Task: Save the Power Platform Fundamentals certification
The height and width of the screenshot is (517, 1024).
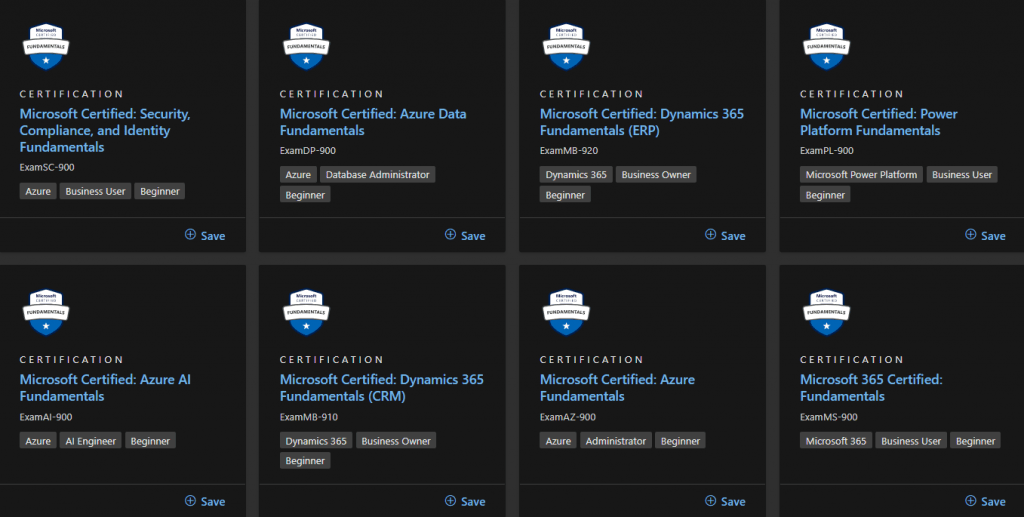Action: pos(985,236)
